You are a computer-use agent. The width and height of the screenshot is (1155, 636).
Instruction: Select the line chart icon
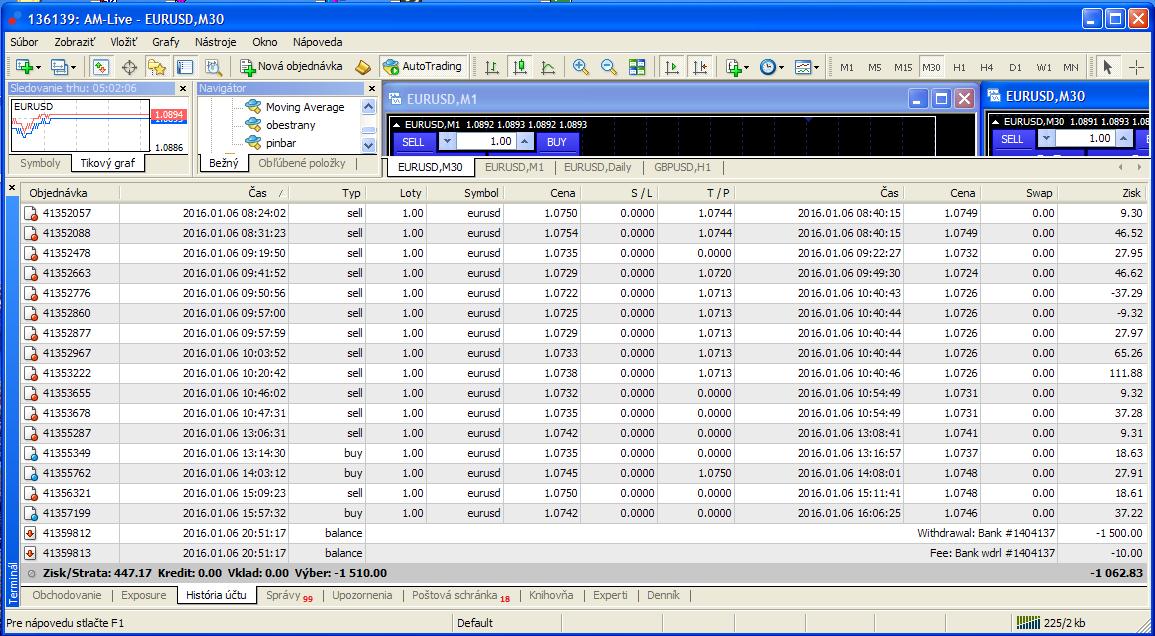(x=548, y=67)
